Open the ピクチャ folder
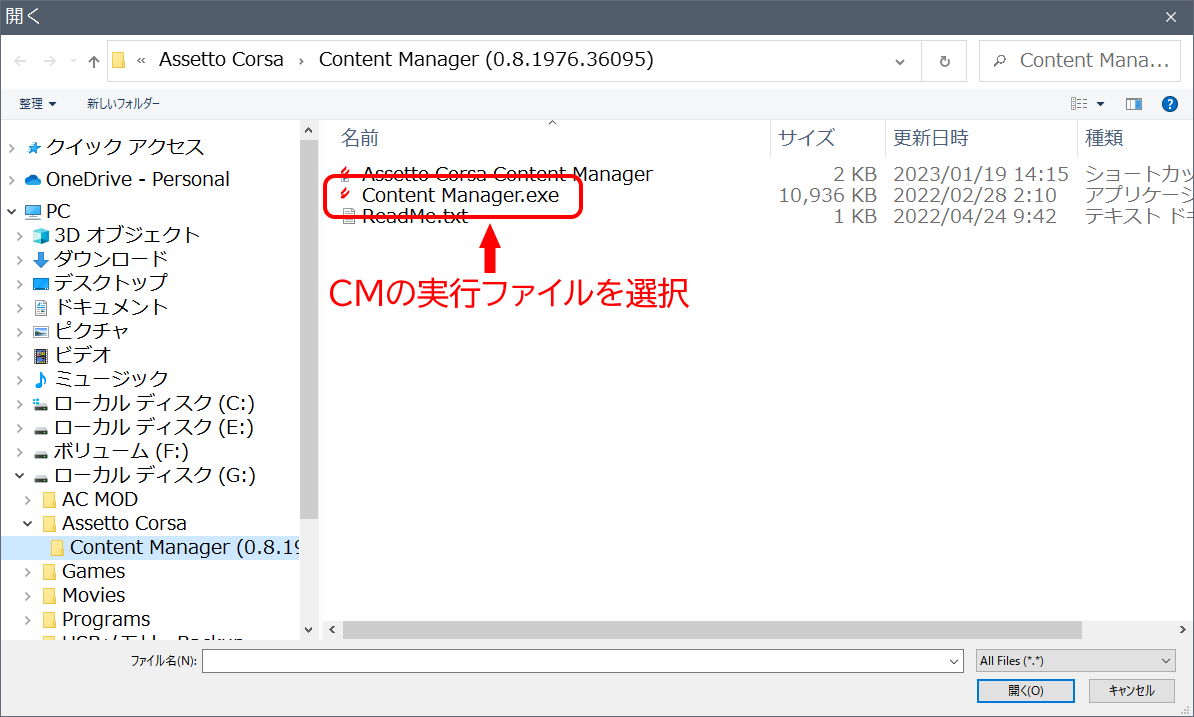Screen dimensions: 1194x717 (91, 330)
